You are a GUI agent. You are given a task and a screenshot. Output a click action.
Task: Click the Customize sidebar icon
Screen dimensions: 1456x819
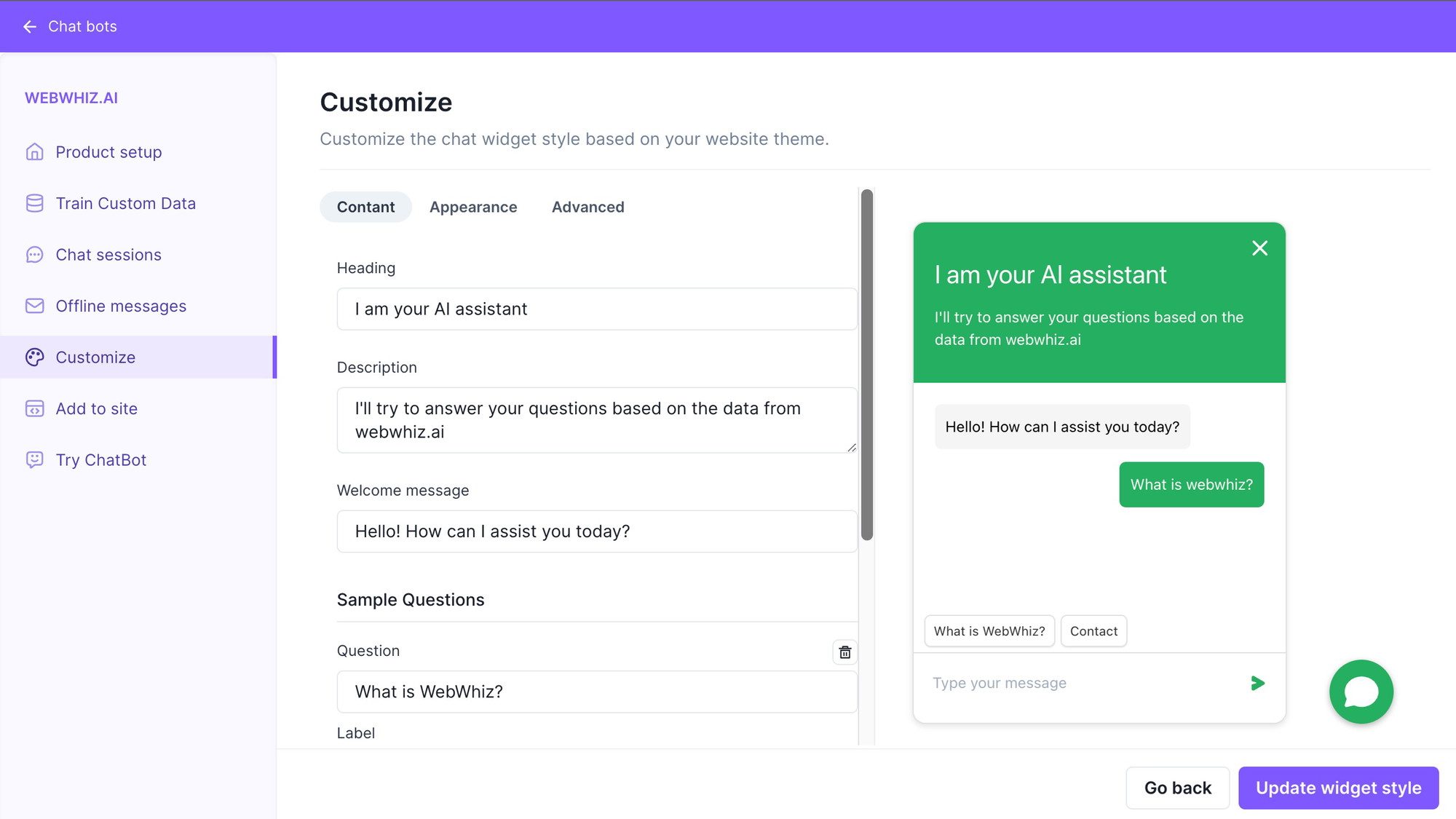tap(34, 357)
